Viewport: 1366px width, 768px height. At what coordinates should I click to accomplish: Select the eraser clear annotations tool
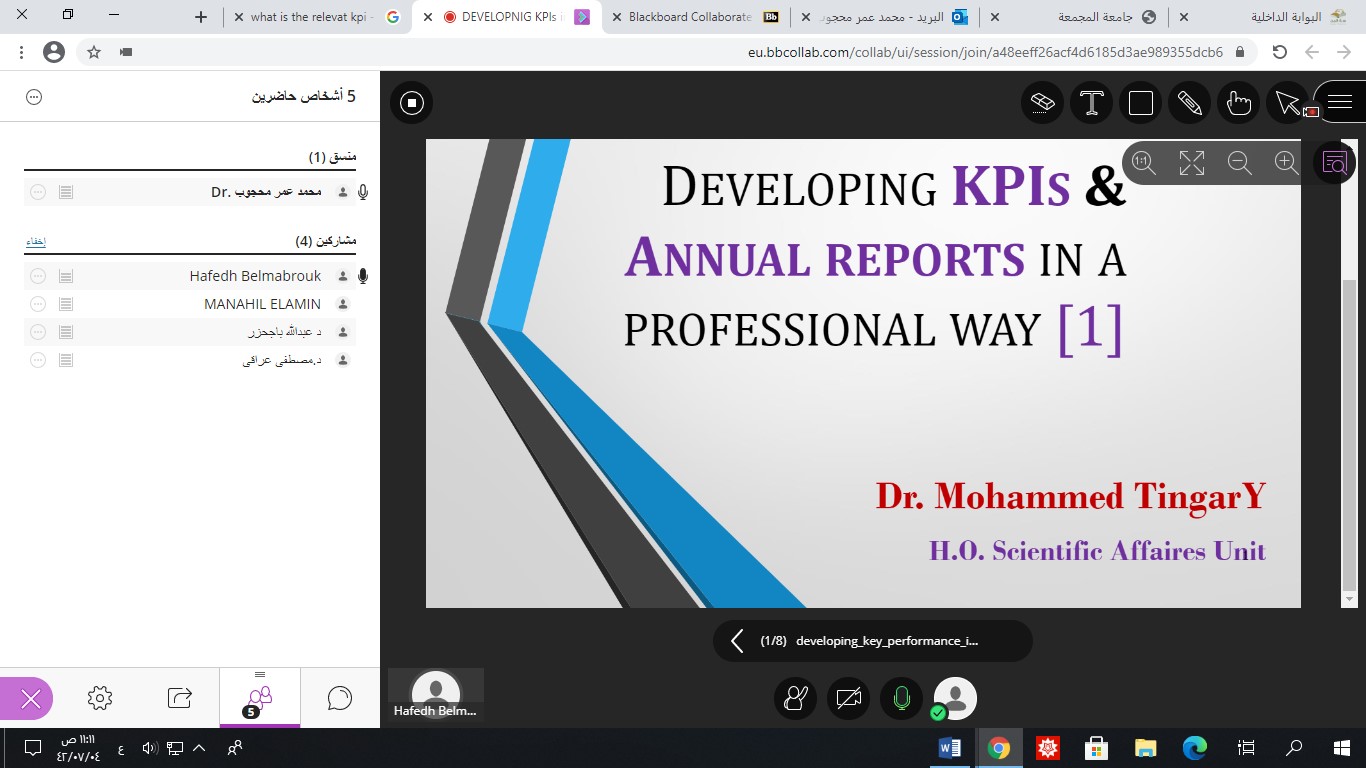1042,102
